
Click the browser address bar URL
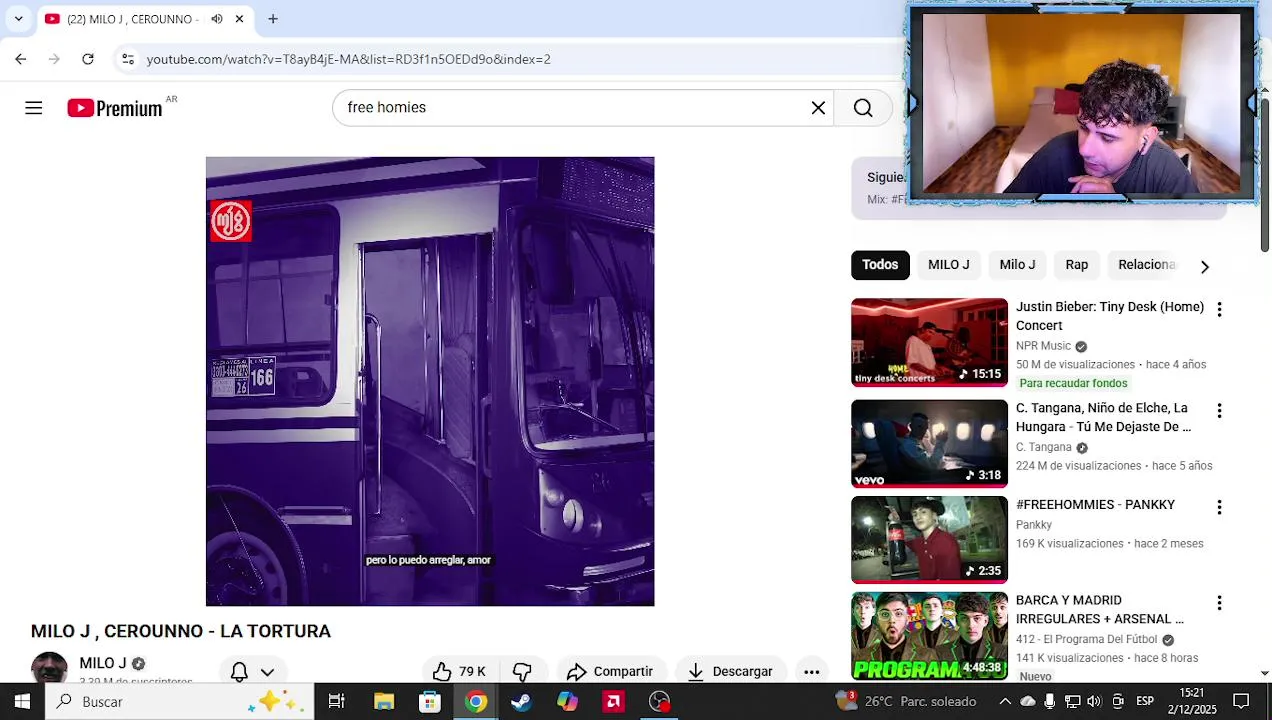tap(348, 59)
